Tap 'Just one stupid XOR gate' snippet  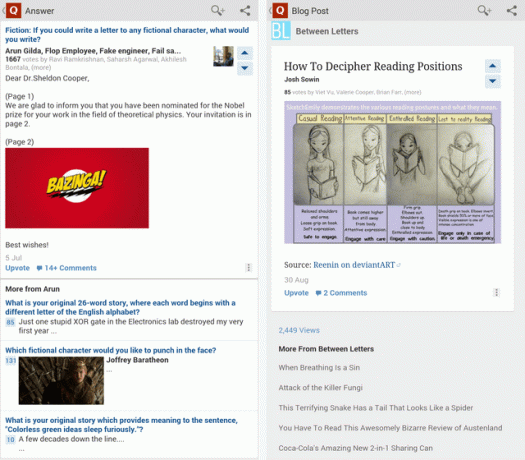tap(131, 326)
